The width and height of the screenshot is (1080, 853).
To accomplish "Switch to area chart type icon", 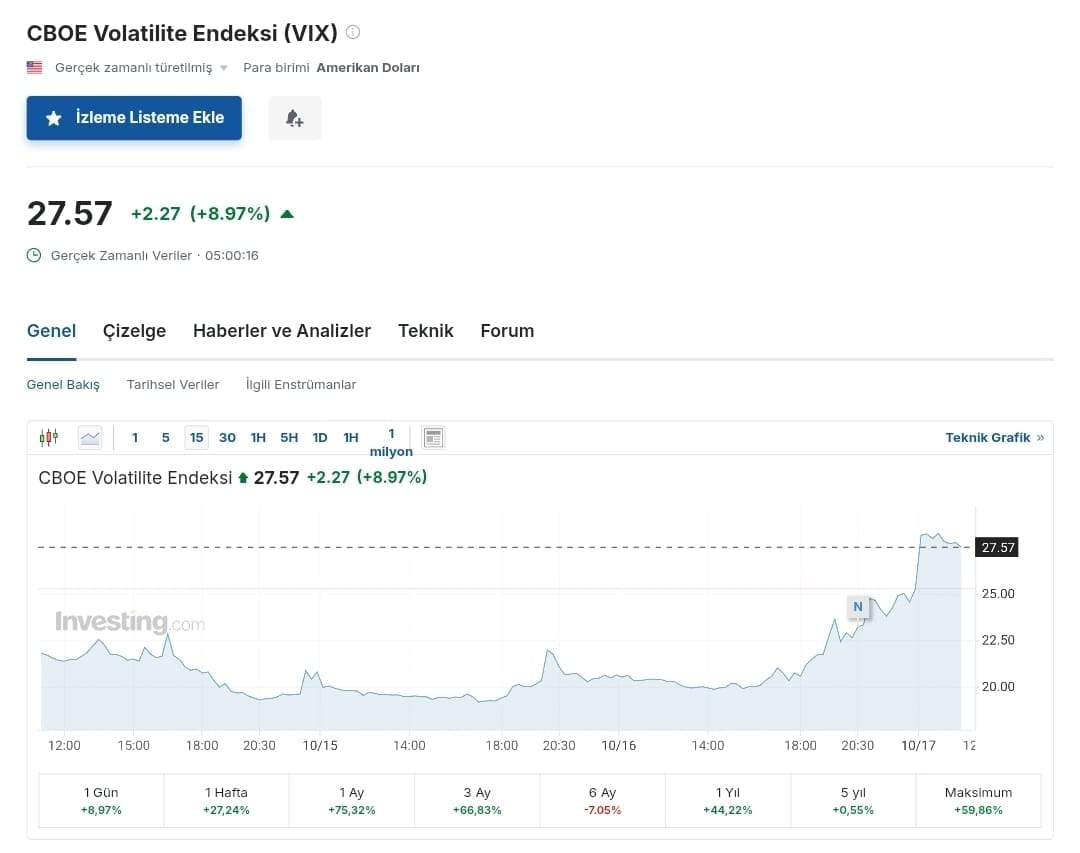I will tap(90, 437).
